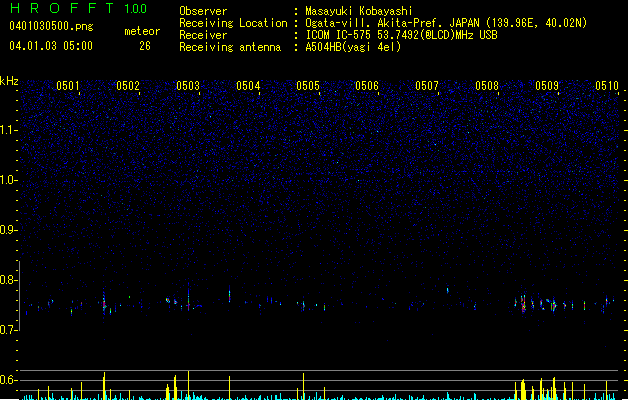Viewport: 629px width, 400px height.
Task: Click the Observer label
Action: (x=203, y=11)
